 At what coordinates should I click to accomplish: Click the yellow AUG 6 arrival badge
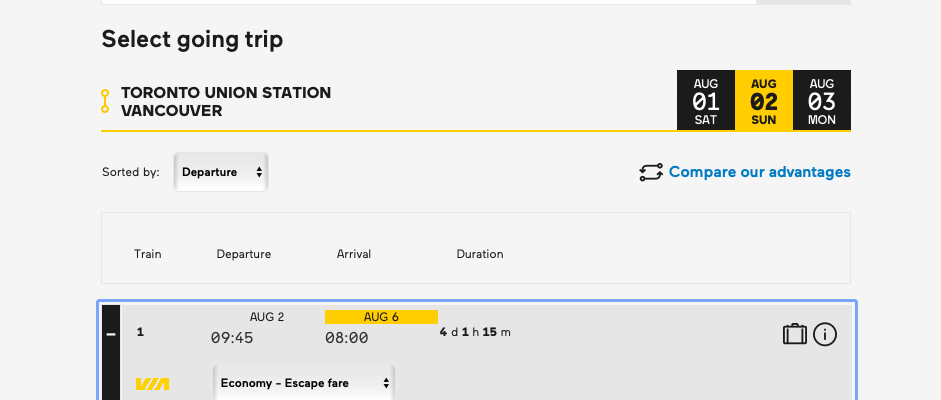click(x=381, y=317)
